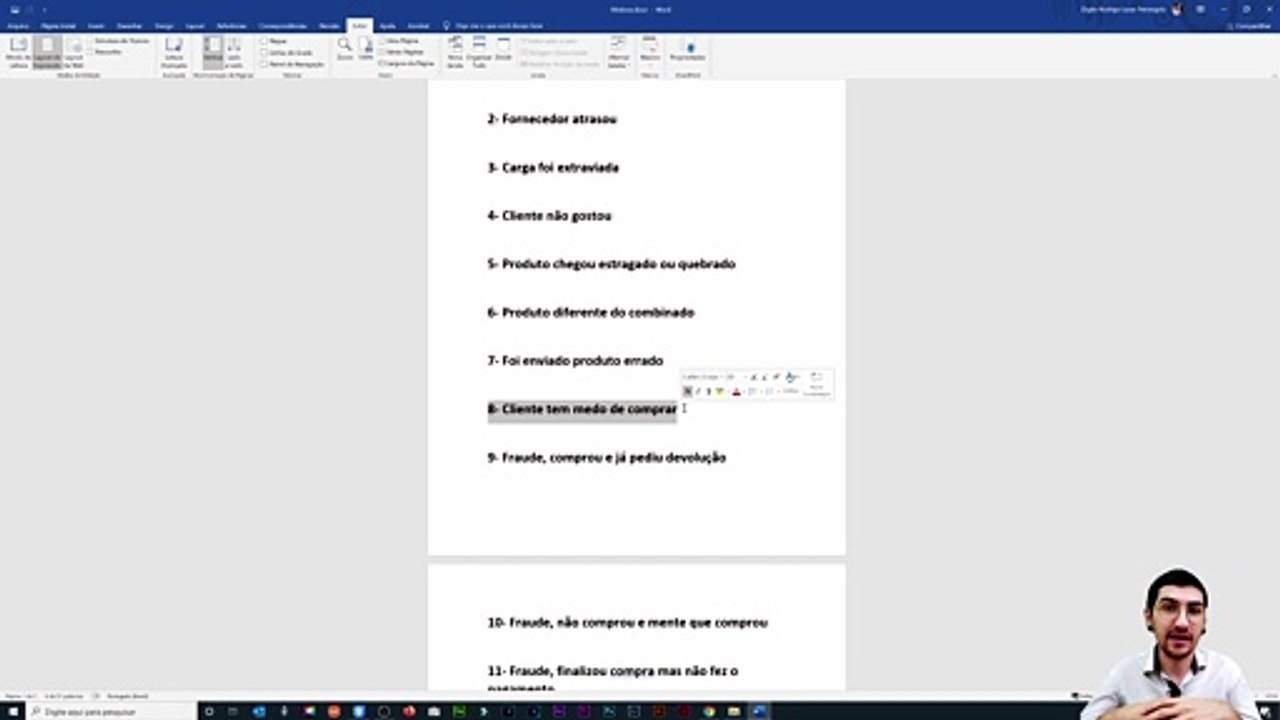Switch to Design tab
Image resolution: width=1280 pixels, height=720 pixels.
coord(164,25)
